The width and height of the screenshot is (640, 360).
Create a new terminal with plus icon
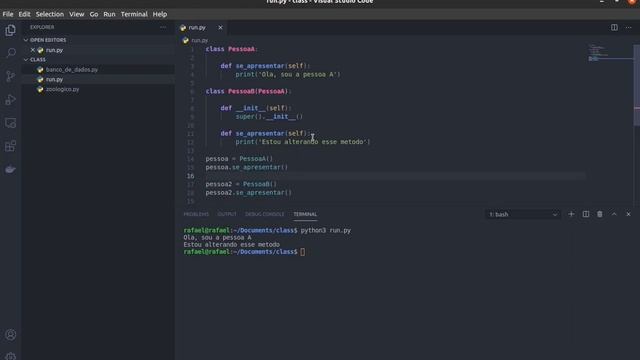[571, 214]
